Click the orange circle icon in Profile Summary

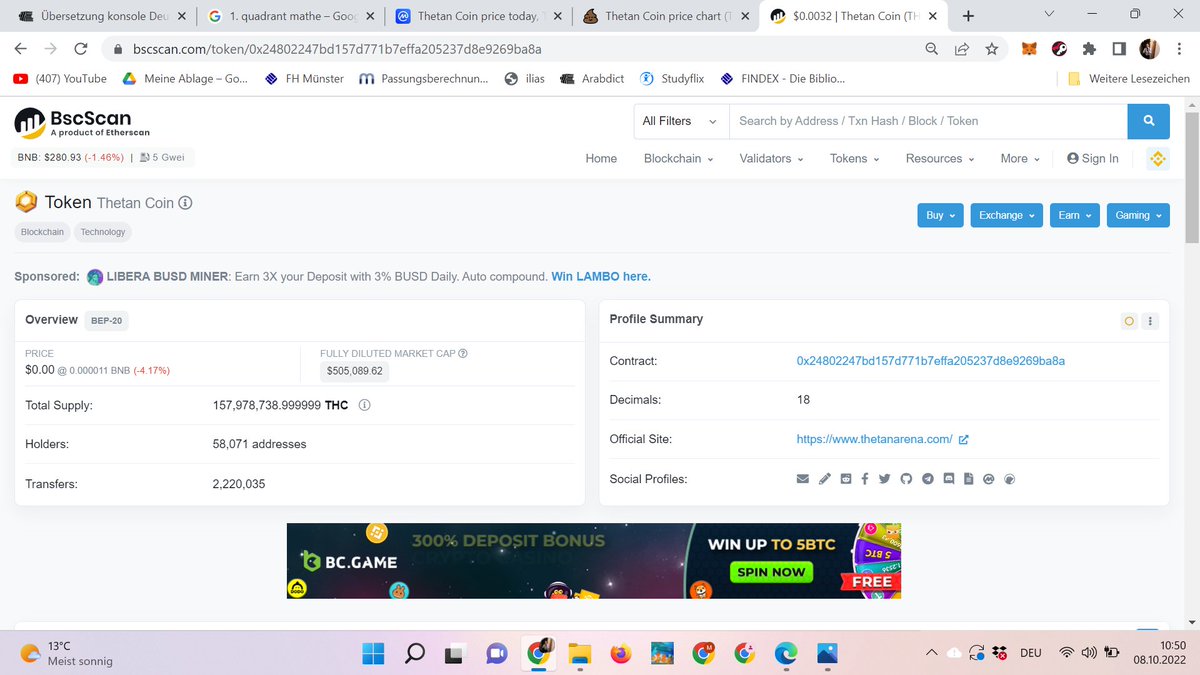1130,321
